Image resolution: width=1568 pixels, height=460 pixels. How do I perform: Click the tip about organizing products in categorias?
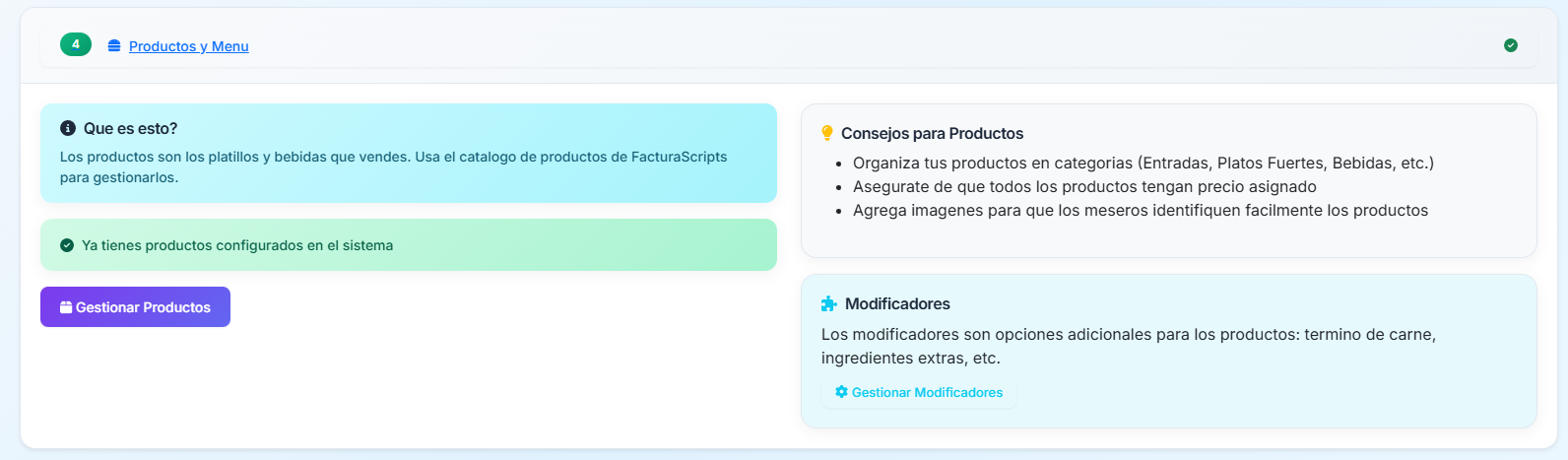pos(1143,163)
